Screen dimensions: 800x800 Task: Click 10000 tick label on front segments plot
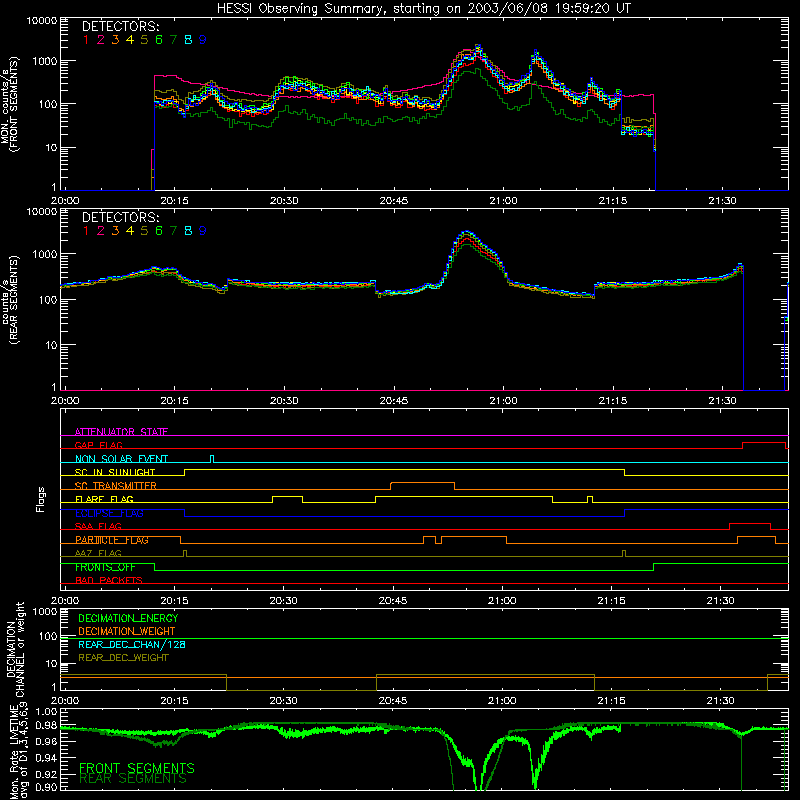click(x=42, y=20)
